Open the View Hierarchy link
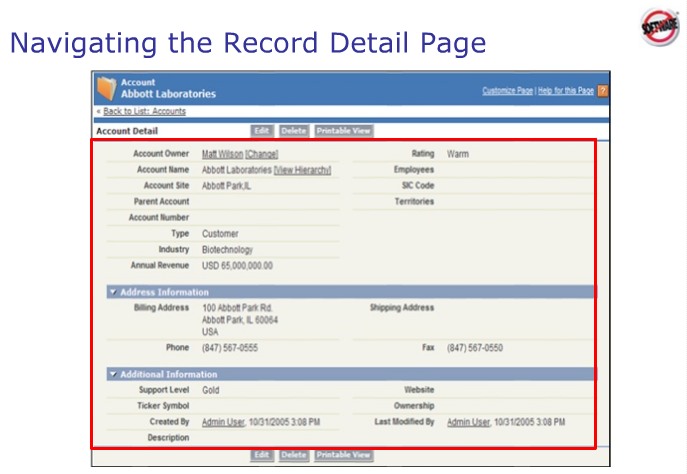Screen dimensions: 687x474 pos(302,170)
